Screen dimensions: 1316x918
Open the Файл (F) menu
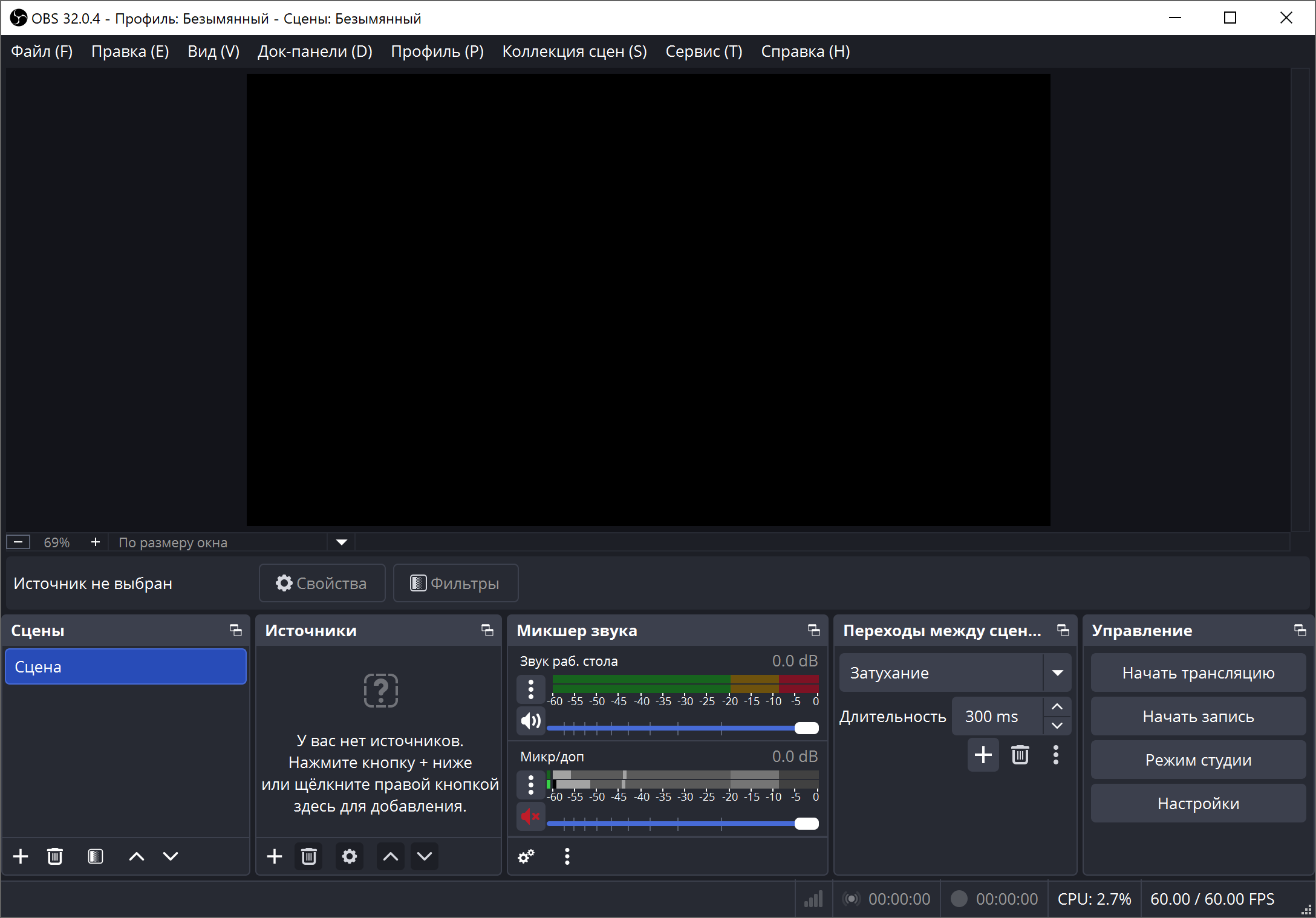pyautogui.click(x=42, y=51)
